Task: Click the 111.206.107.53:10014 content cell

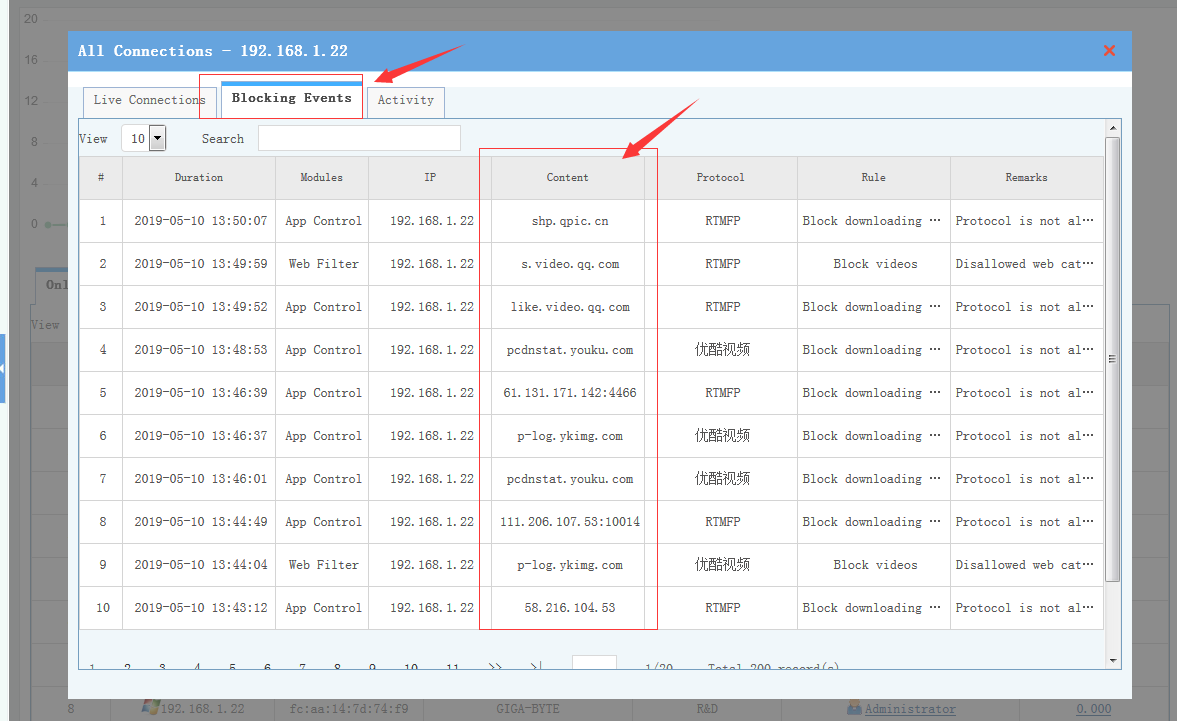Action: [570, 522]
